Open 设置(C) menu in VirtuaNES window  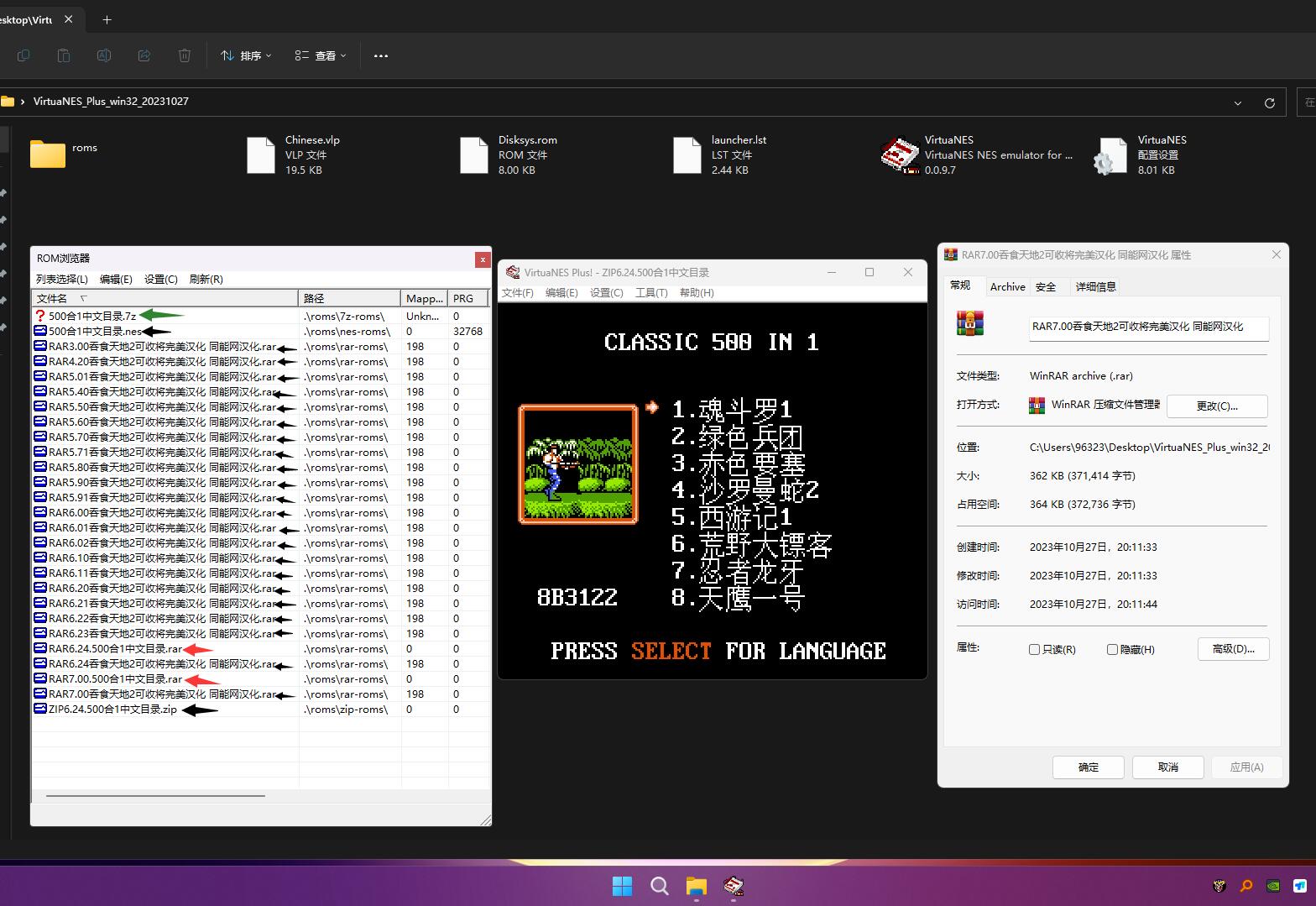[x=607, y=292]
